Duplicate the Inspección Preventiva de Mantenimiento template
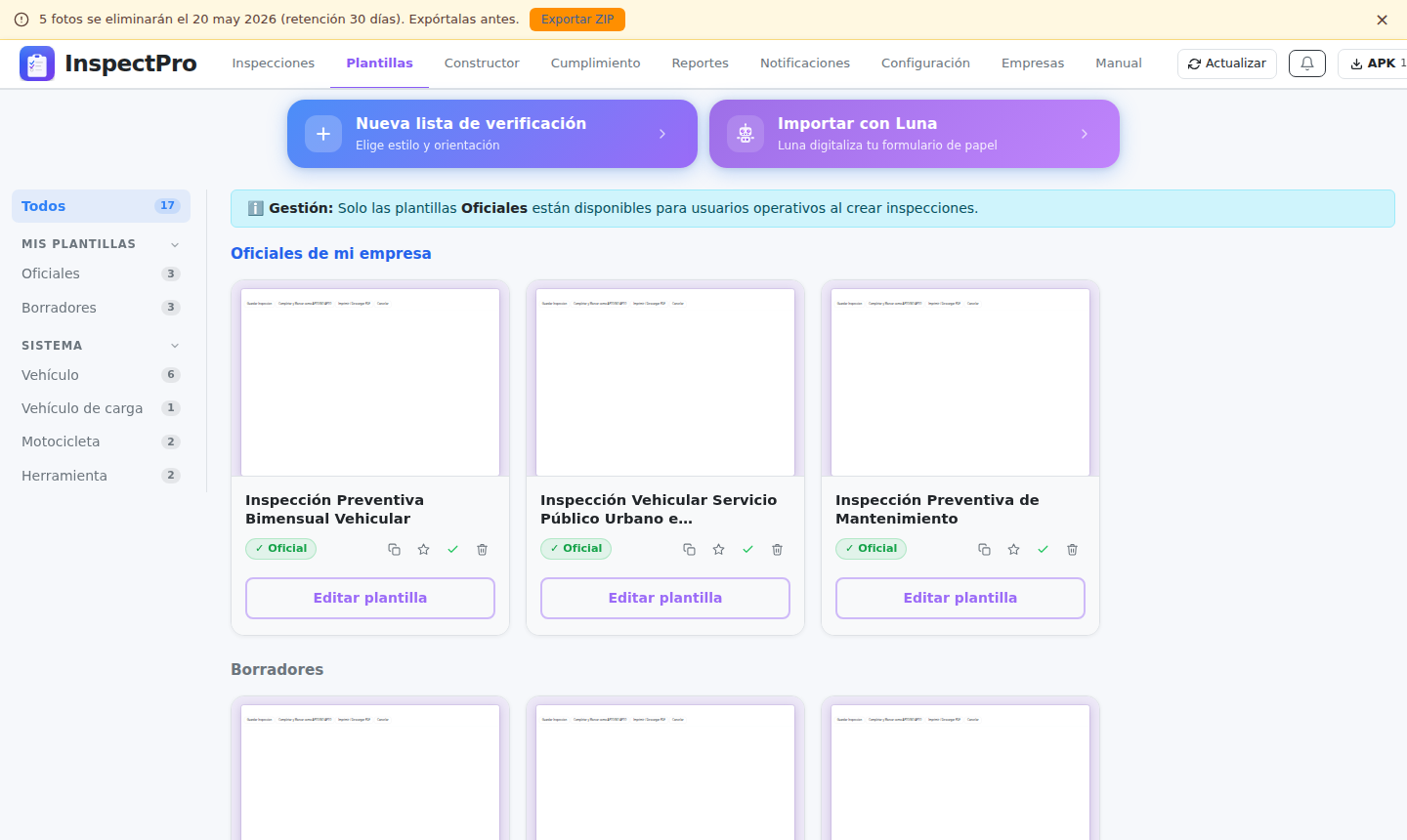Screen dimensions: 1407x840 coord(984,550)
